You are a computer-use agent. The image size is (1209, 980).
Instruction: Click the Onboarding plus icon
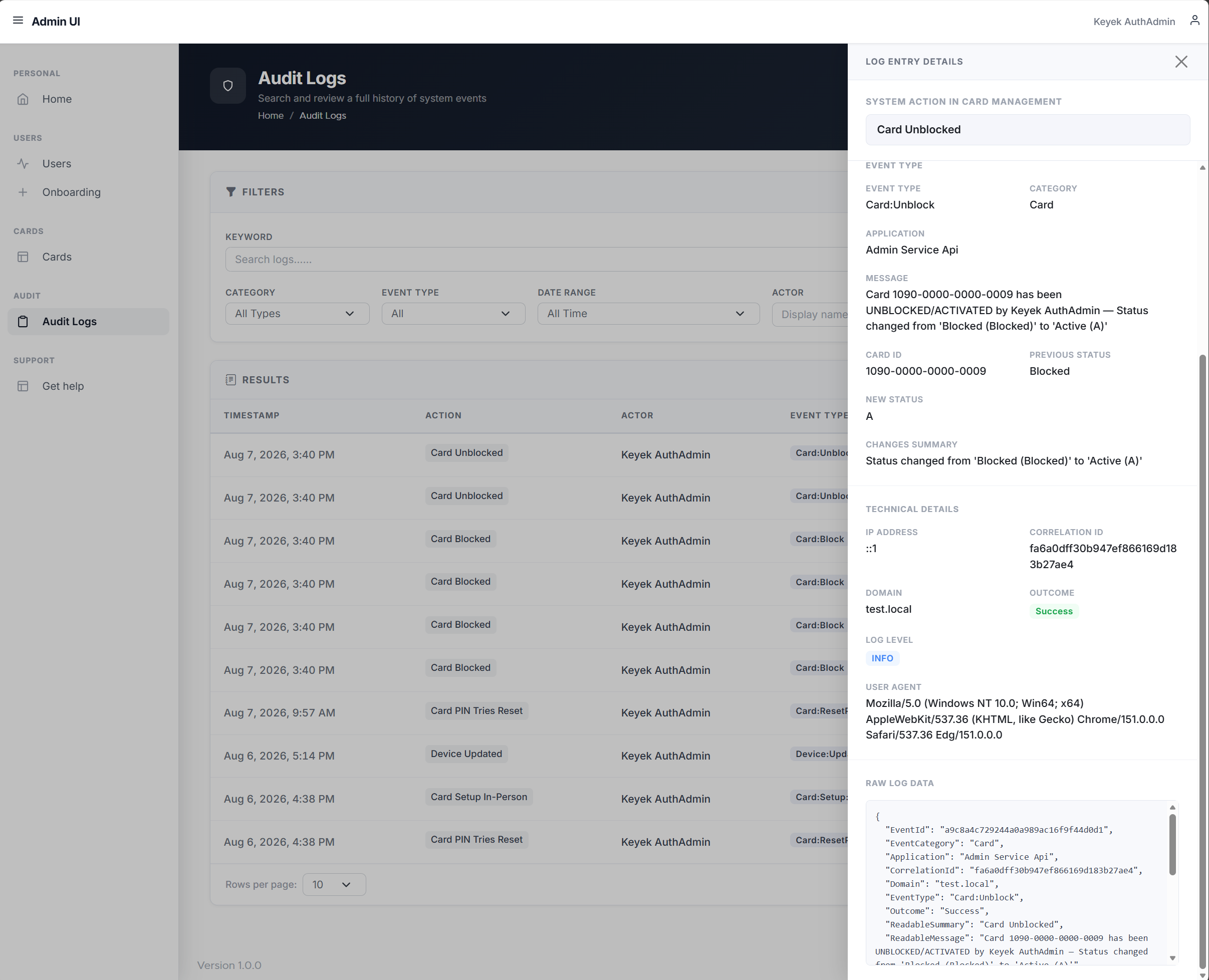click(x=23, y=192)
